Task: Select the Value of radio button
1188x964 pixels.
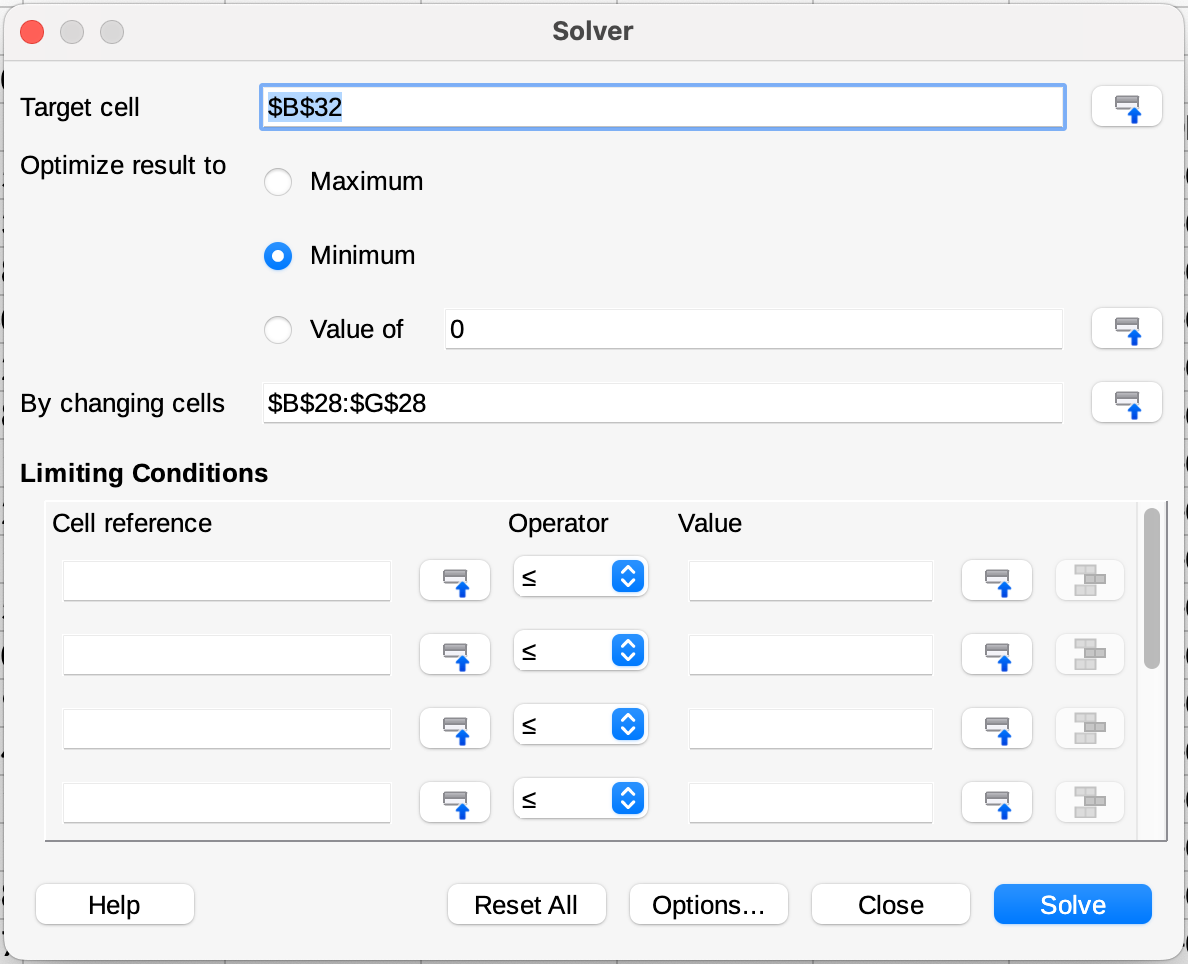Action: click(278, 330)
